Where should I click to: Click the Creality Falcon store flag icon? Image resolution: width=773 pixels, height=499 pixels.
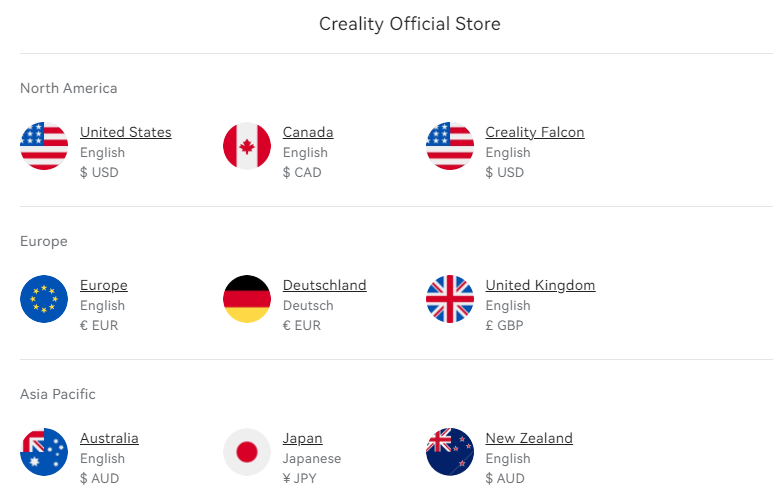click(x=450, y=146)
